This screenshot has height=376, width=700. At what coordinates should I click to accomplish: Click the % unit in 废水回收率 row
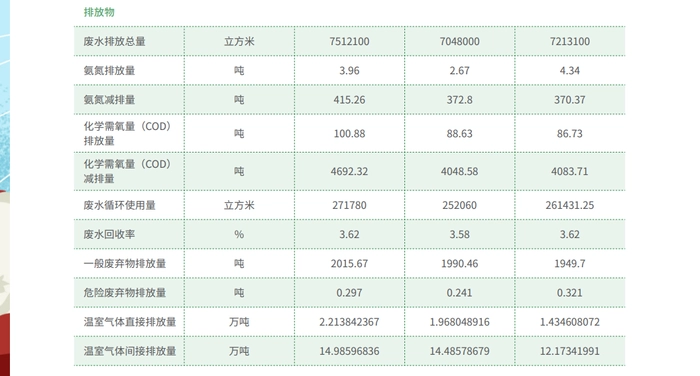[x=239, y=234]
